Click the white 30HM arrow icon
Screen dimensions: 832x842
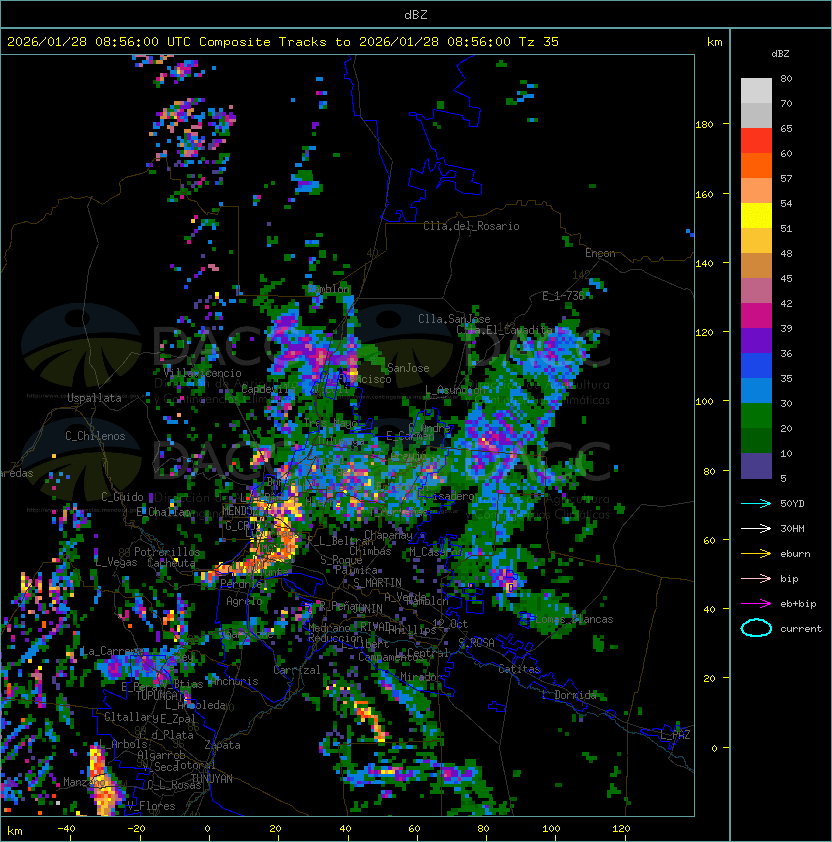756,528
